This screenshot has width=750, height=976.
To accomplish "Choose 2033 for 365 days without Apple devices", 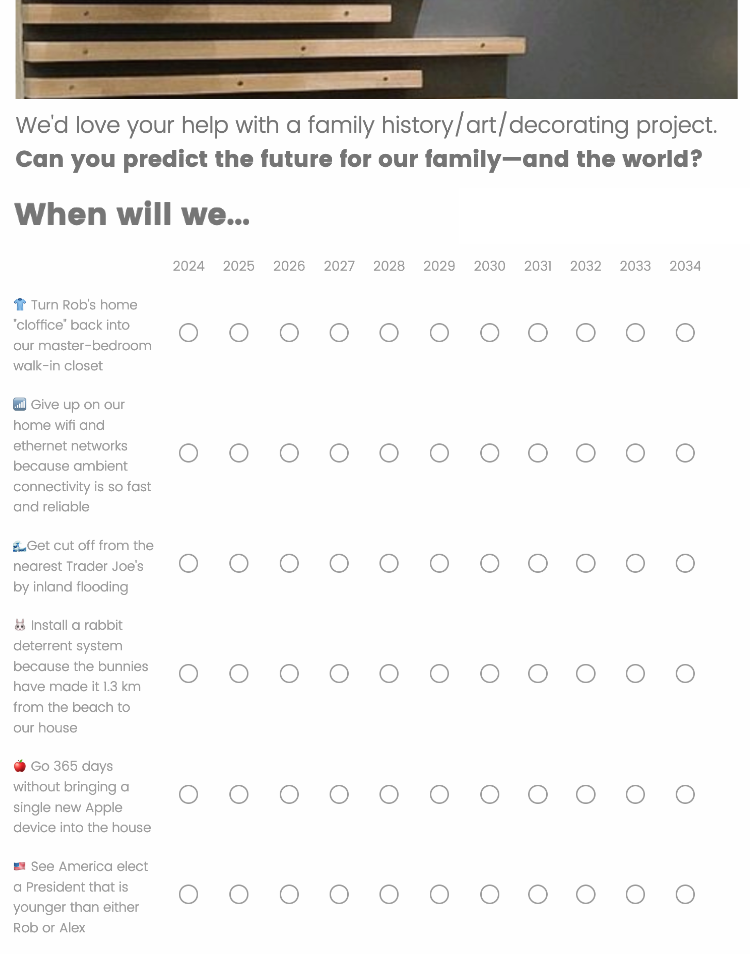I will pyautogui.click(x=635, y=794).
